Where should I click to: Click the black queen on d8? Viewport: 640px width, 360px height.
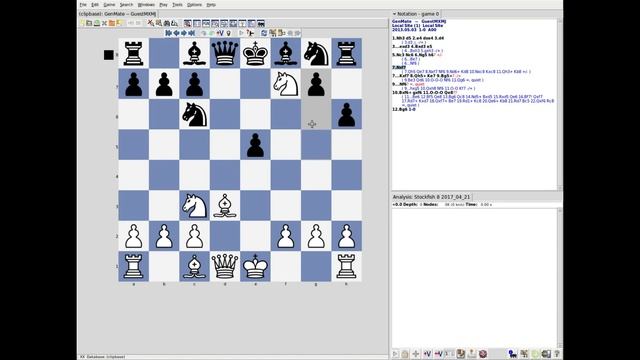225,53
